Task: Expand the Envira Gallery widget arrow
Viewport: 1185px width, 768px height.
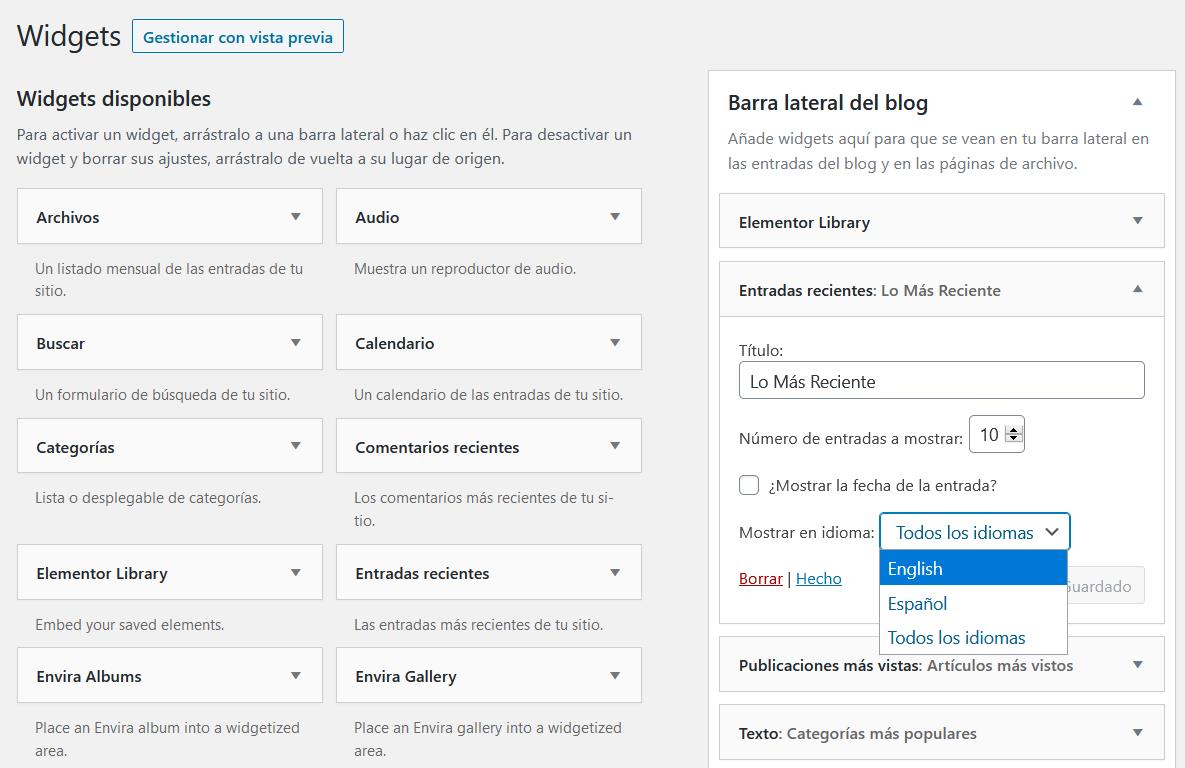Action: (x=614, y=675)
